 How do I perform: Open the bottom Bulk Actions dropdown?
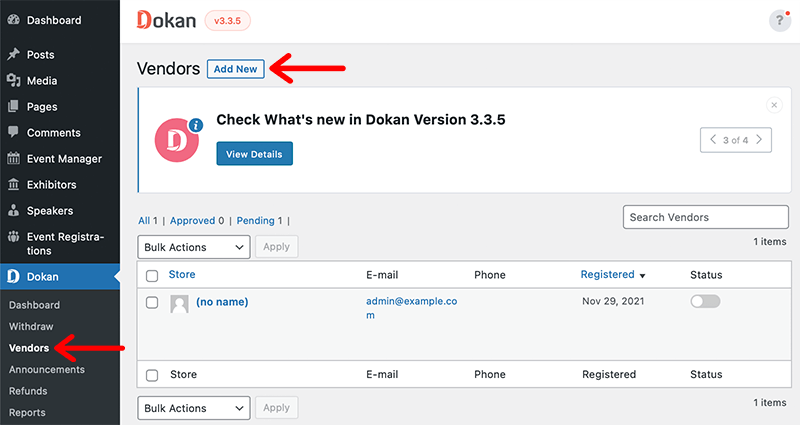[194, 408]
